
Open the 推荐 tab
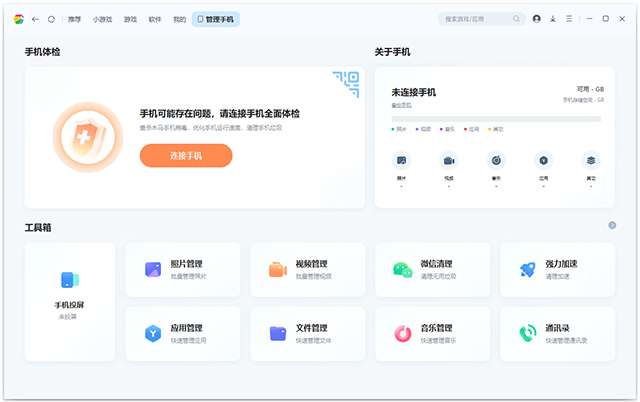(74, 19)
